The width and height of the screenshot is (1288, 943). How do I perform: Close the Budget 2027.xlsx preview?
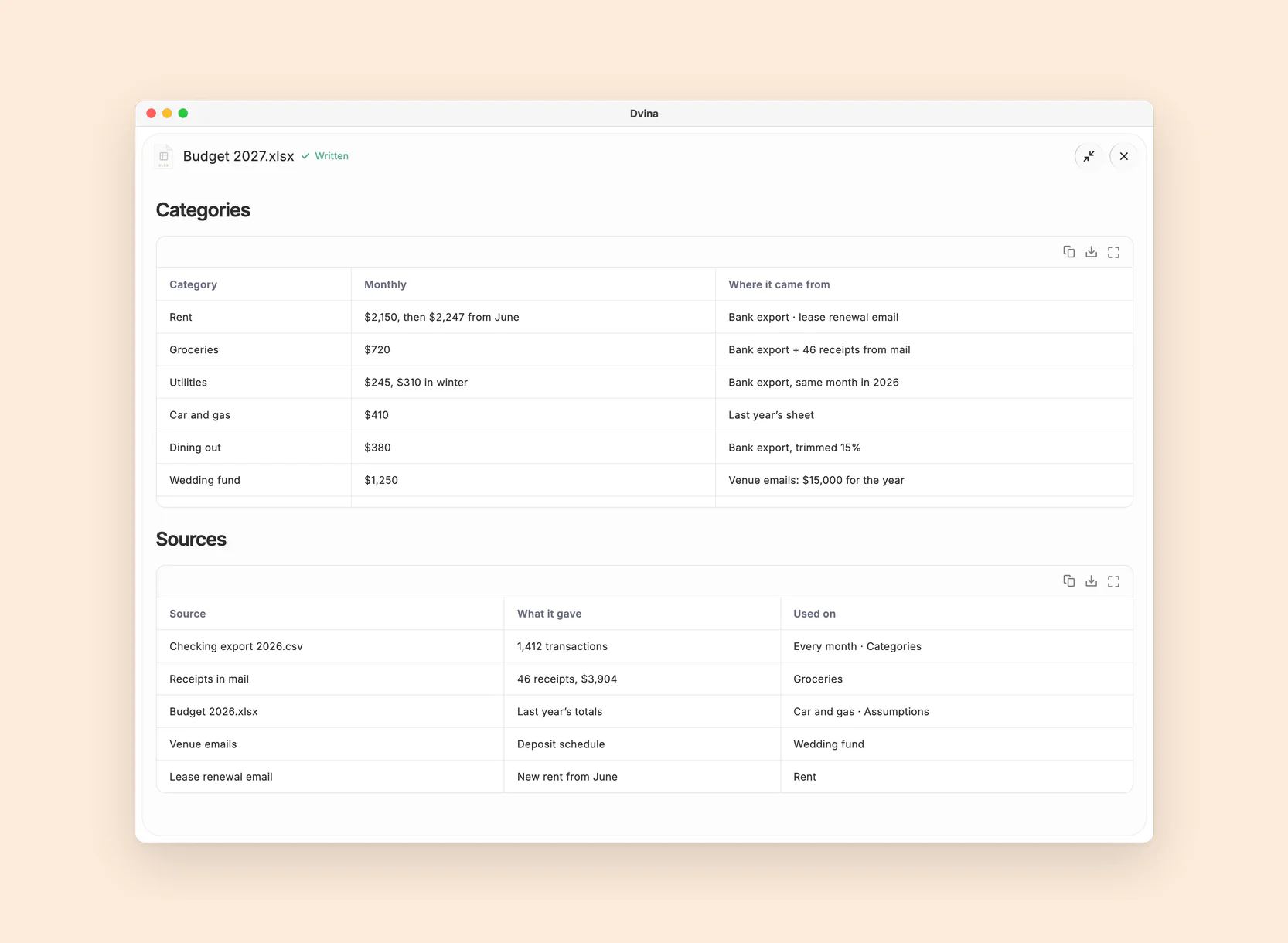[1123, 156]
